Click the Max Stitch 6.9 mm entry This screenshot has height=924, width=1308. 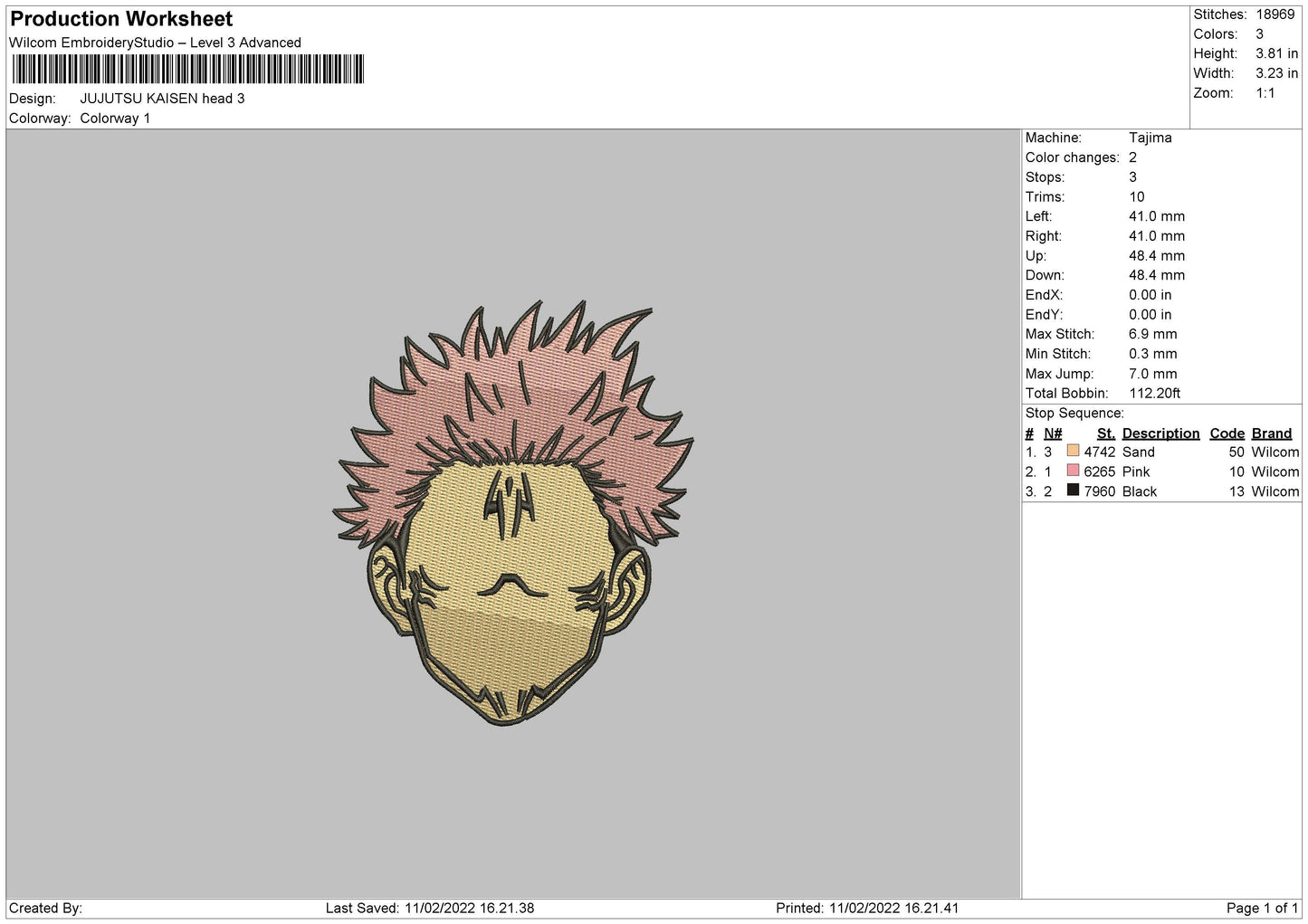pyautogui.click(x=1152, y=334)
